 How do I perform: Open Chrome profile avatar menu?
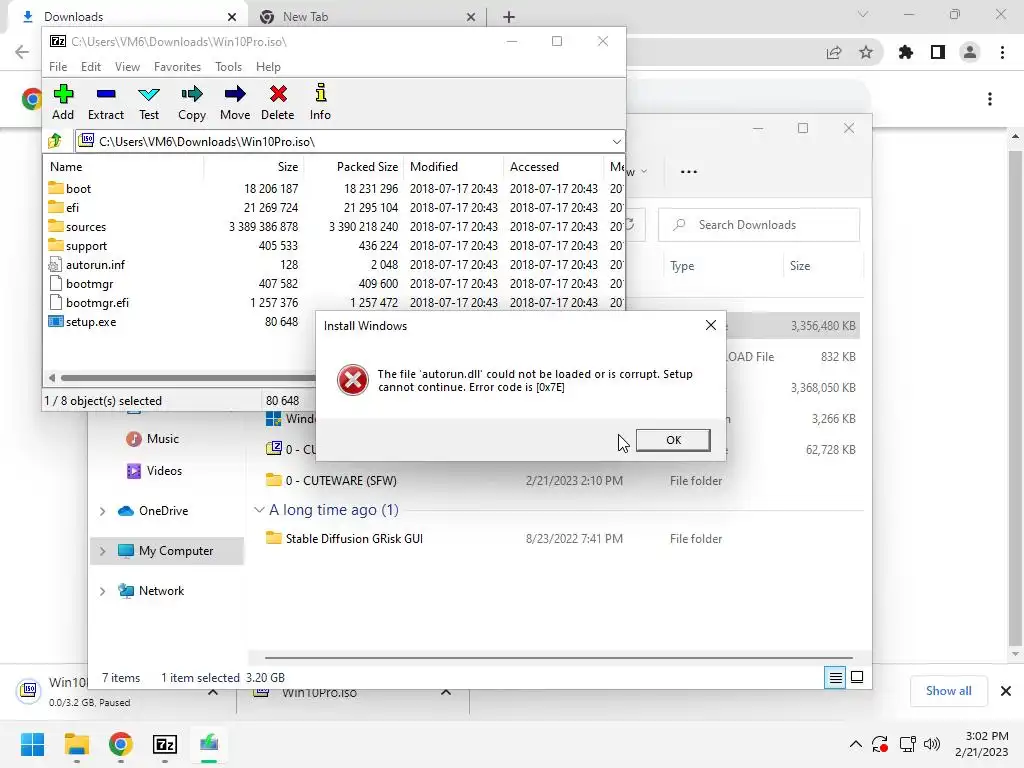(970, 52)
